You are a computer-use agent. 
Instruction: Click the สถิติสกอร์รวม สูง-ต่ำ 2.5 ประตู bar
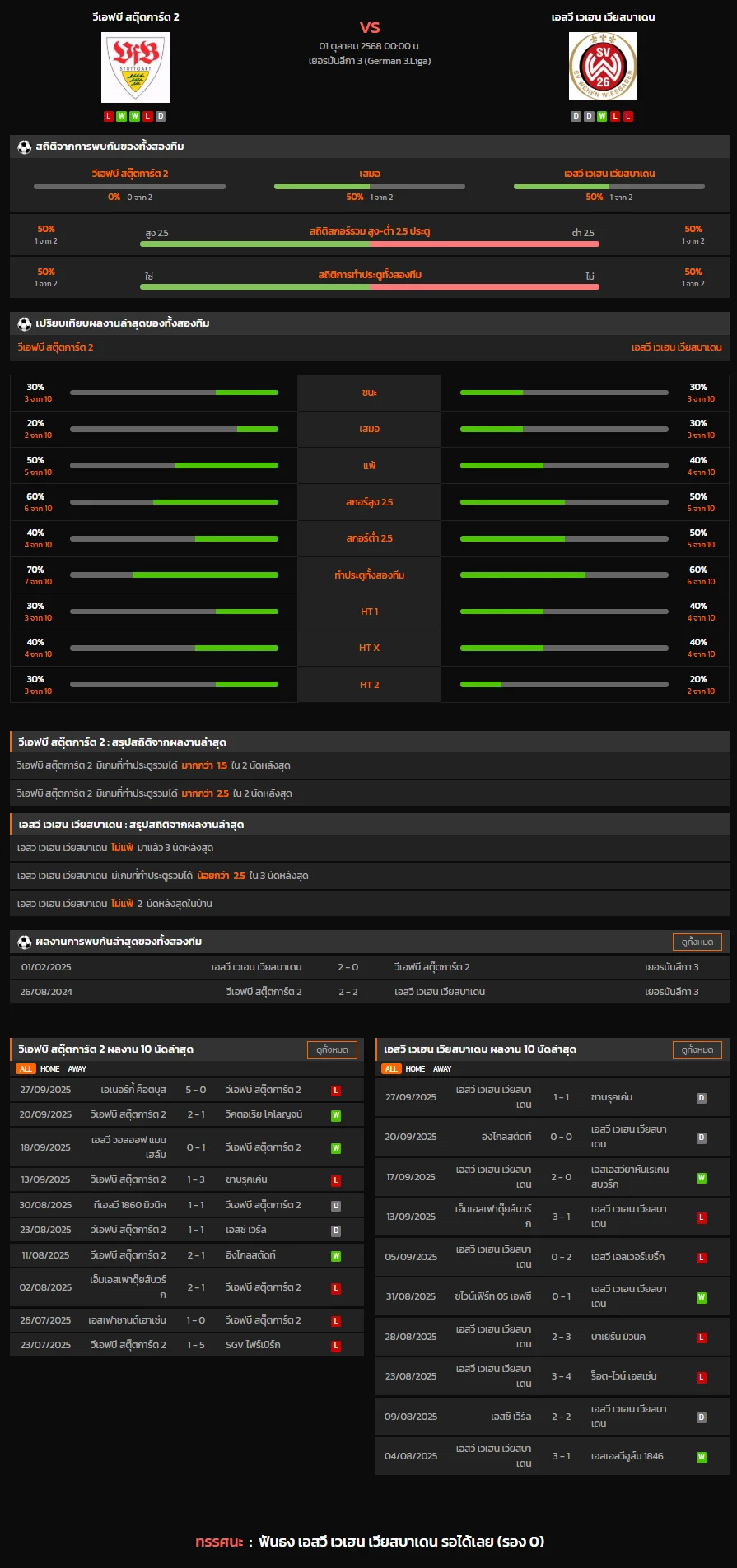click(369, 244)
